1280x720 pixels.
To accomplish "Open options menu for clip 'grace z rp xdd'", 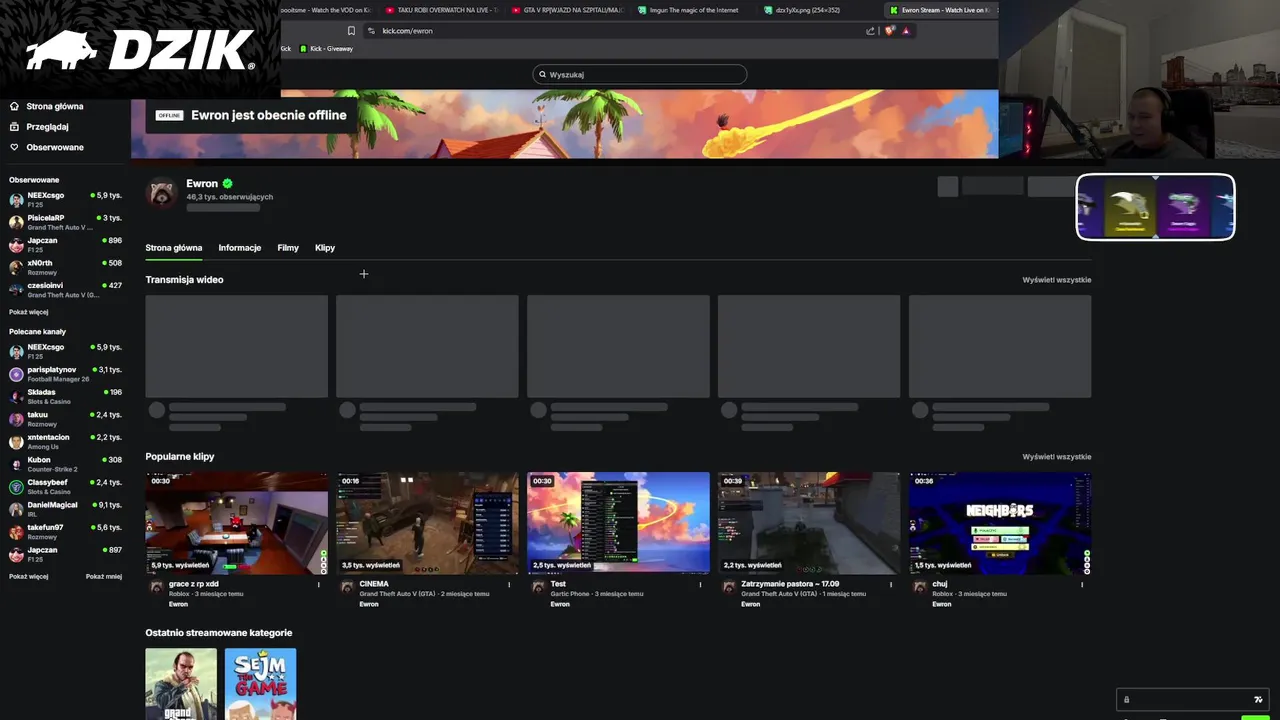I will point(319,584).
